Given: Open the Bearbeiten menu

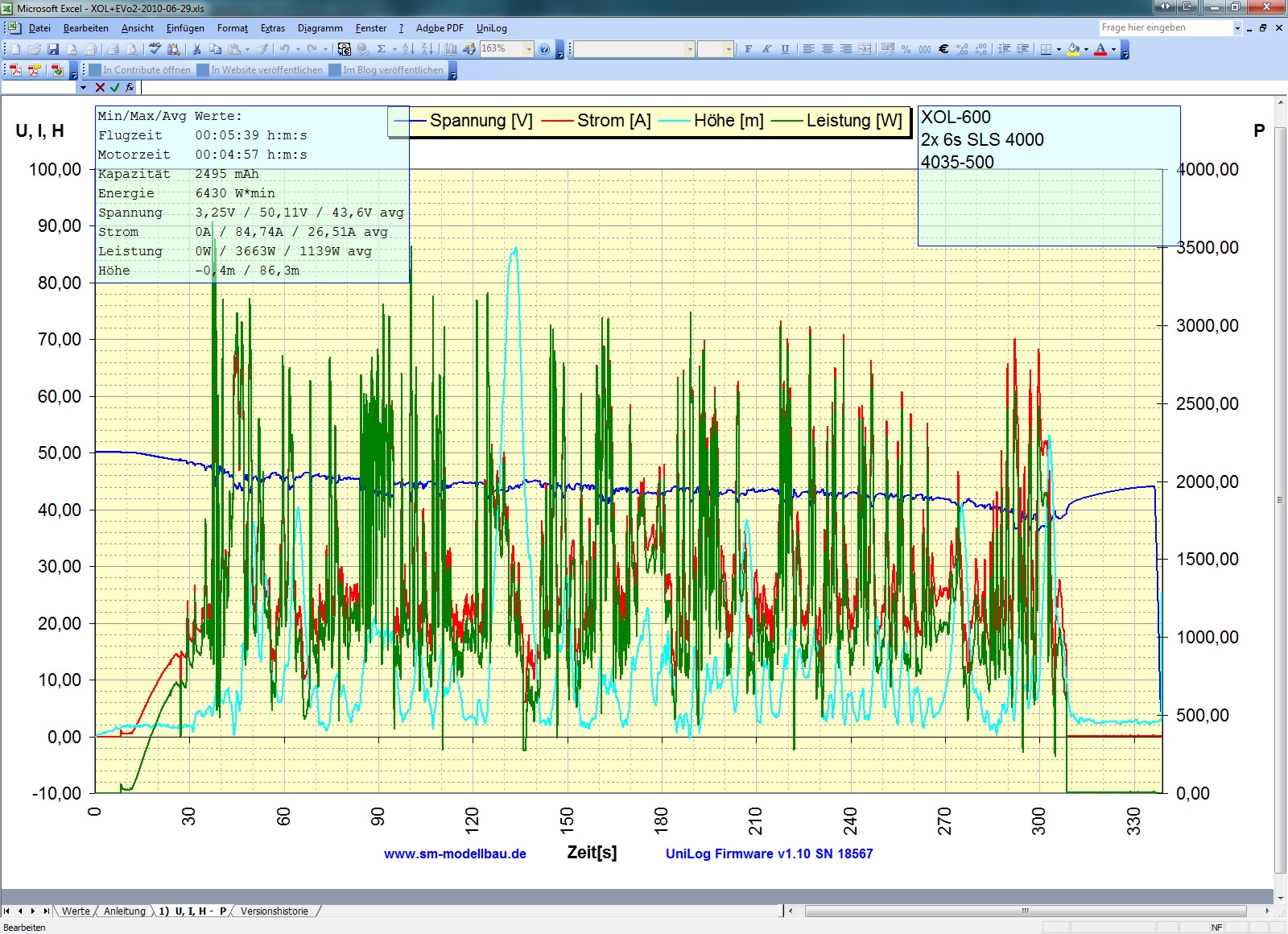Looking at the screenshot, I should 85,28.
